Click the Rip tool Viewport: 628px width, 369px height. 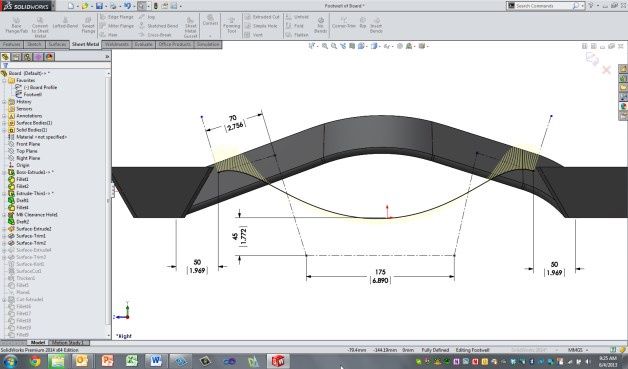click(x=362, y=23)
